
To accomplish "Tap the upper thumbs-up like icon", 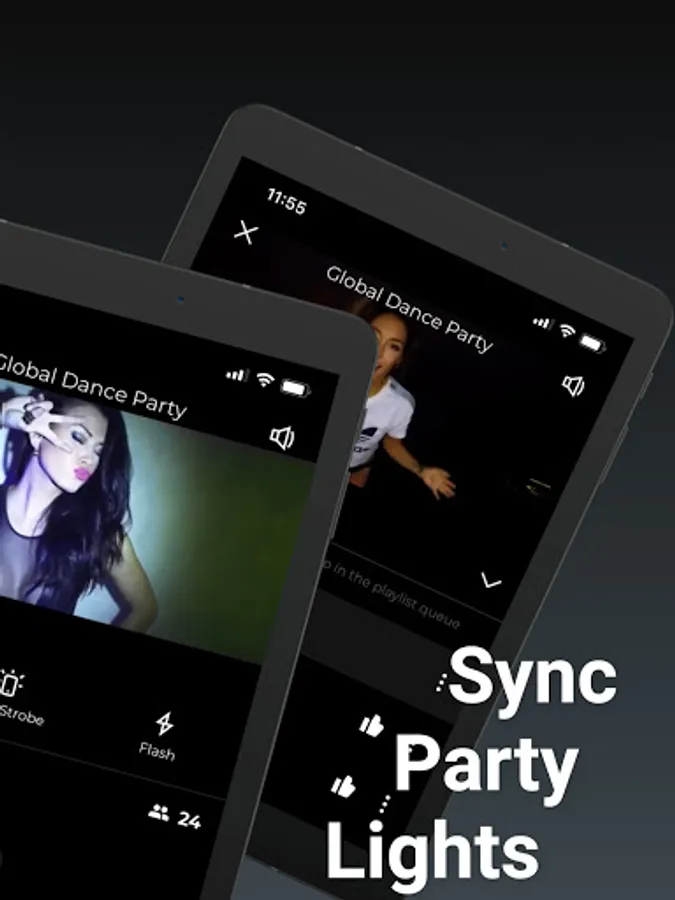I will point(372,726).
